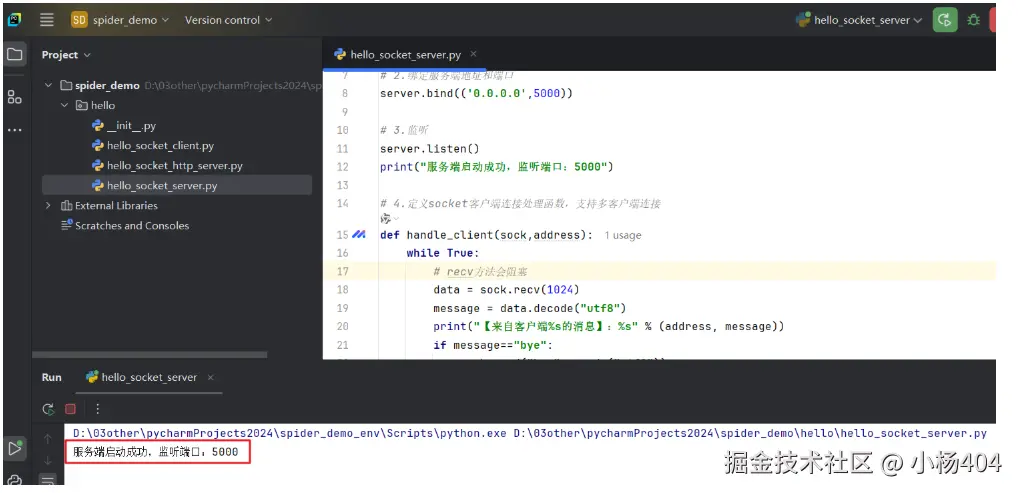Click the down arrow in the Run console
Image resolution: width=1018 pixels, height=493 pixels.
(47, 461)
